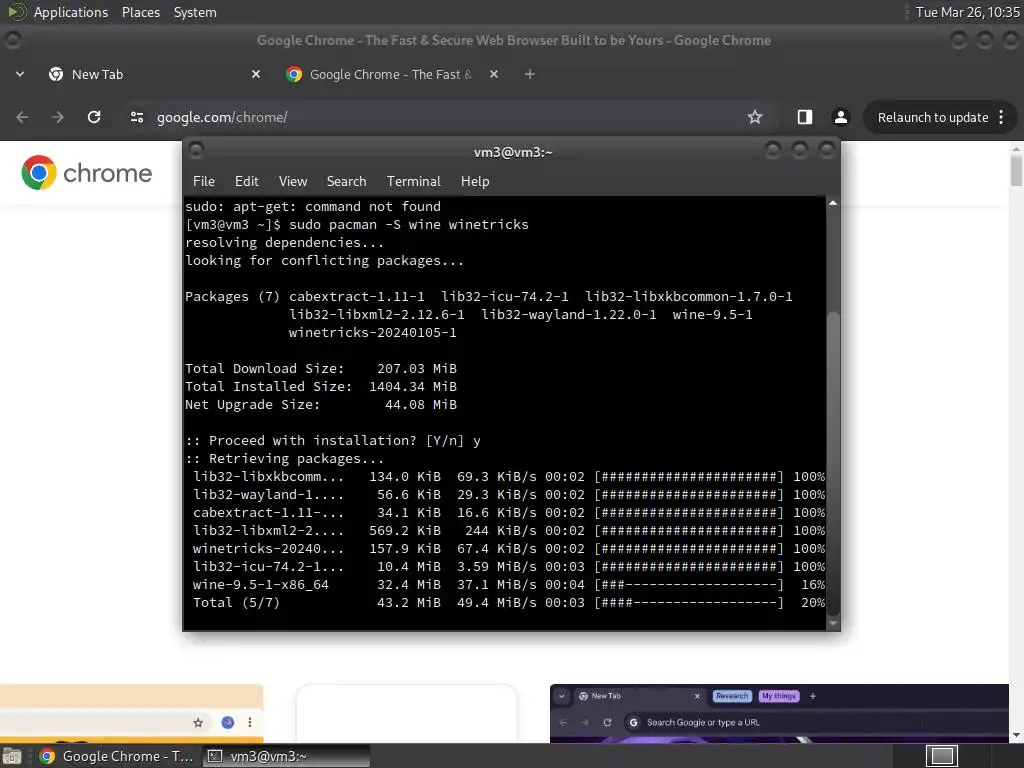Select Google Chrome in bottom taskbar
The height and width of the screenshot is (768, 1024).
pos(116,756)
